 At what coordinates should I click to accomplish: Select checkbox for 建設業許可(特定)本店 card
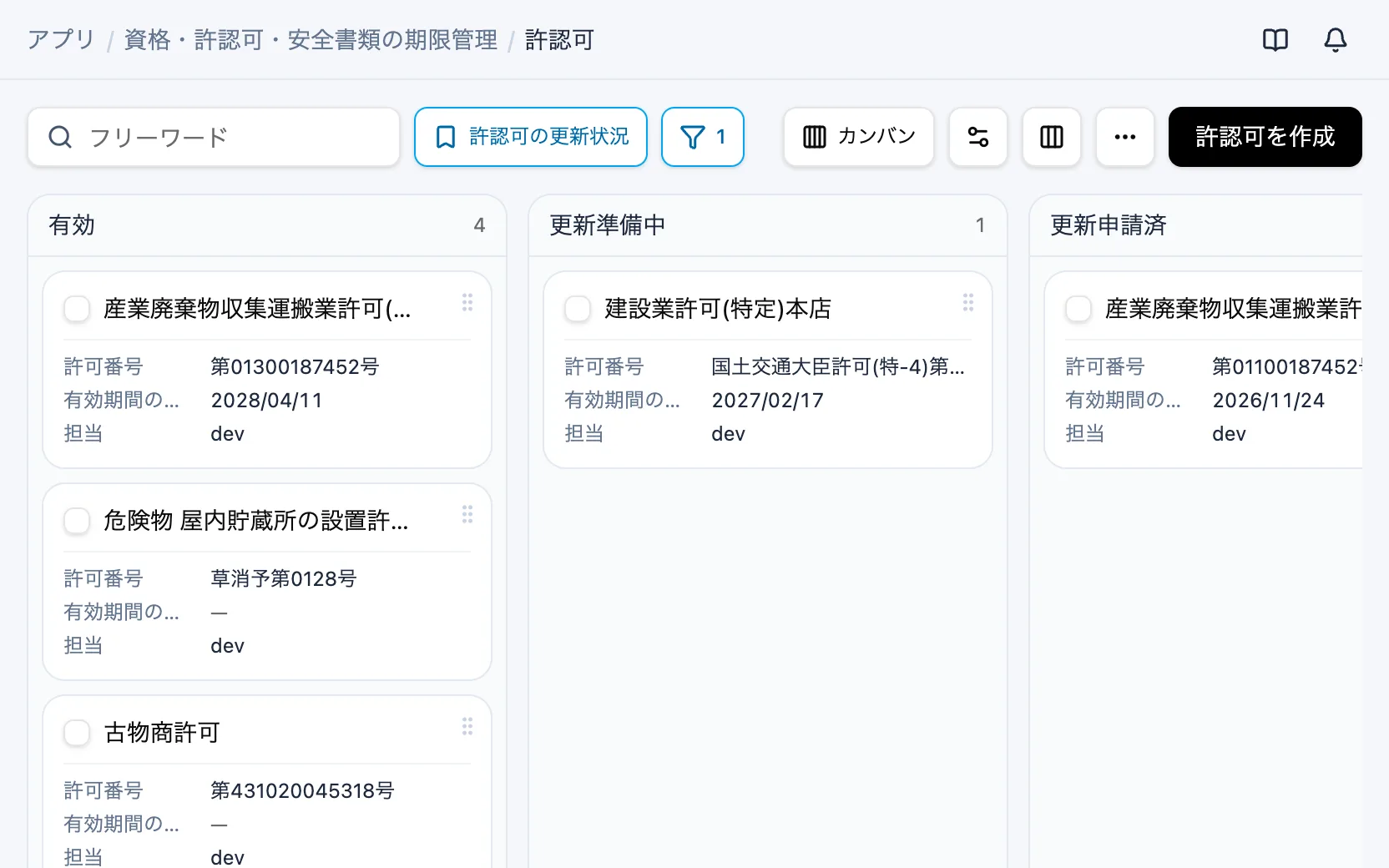point(578,309)
